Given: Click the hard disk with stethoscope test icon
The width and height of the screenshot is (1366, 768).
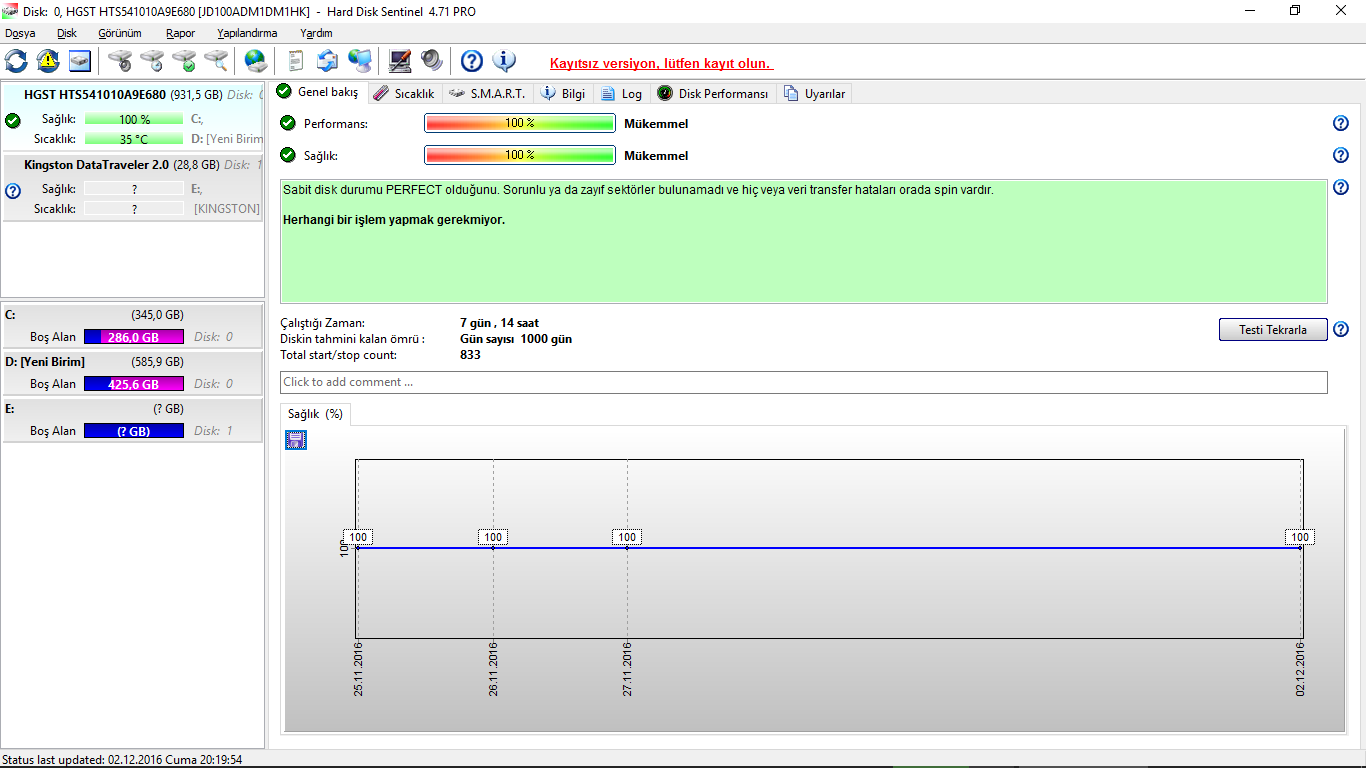Looking at the screenshot, I should click(120, 61).
